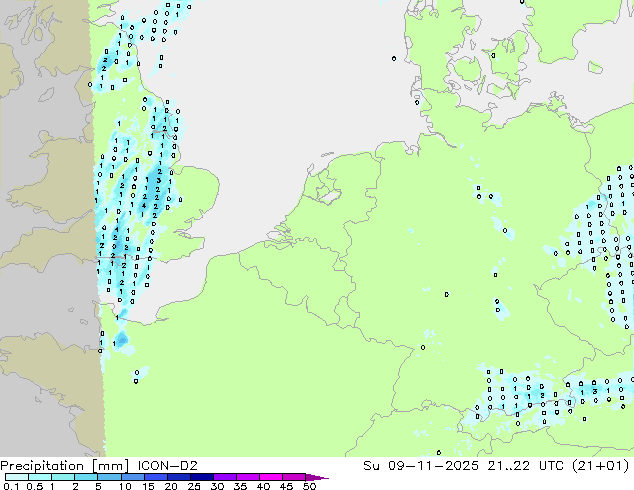Select the 45–50 mm legend swatch
Viewport: 634px width, 490px height.
293,477
